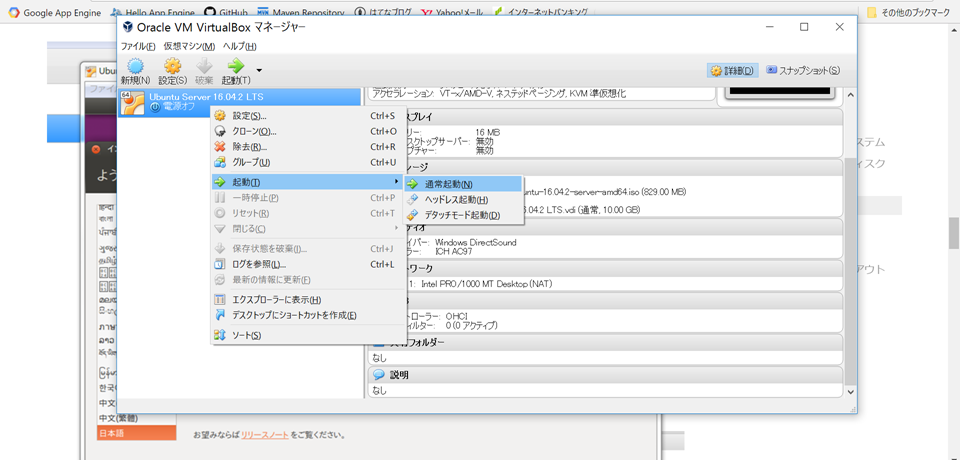Open the Machine (仮想マシン) menu
The width and height of the screenshot is (960, 460).
point(189,46)
